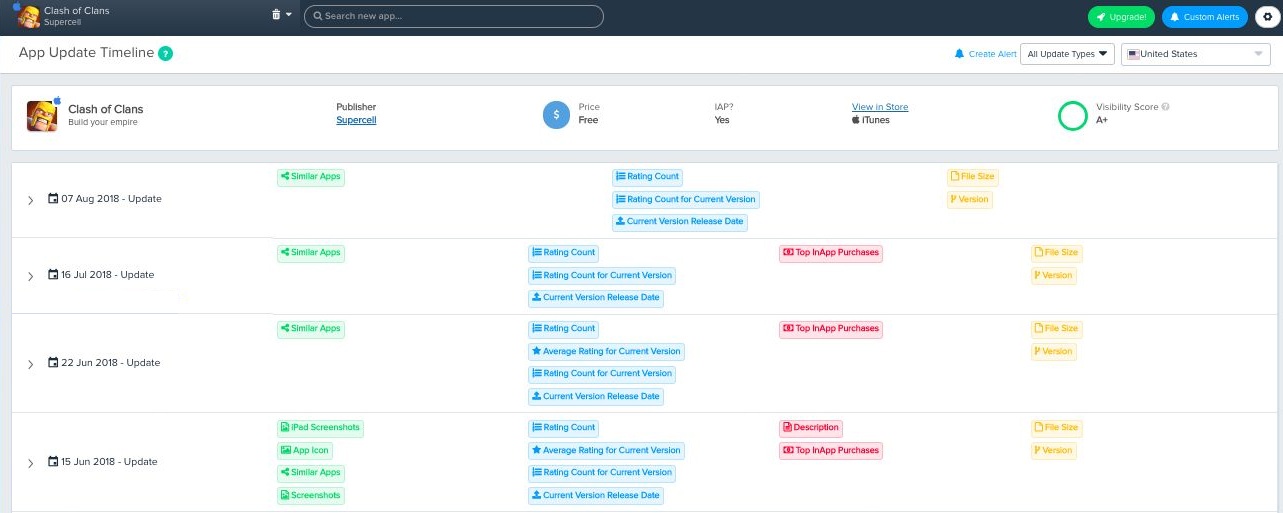Screen dimensions: 1283x513
Task: Open the United States country dropdown
Action: click(x=1195, y=54)
